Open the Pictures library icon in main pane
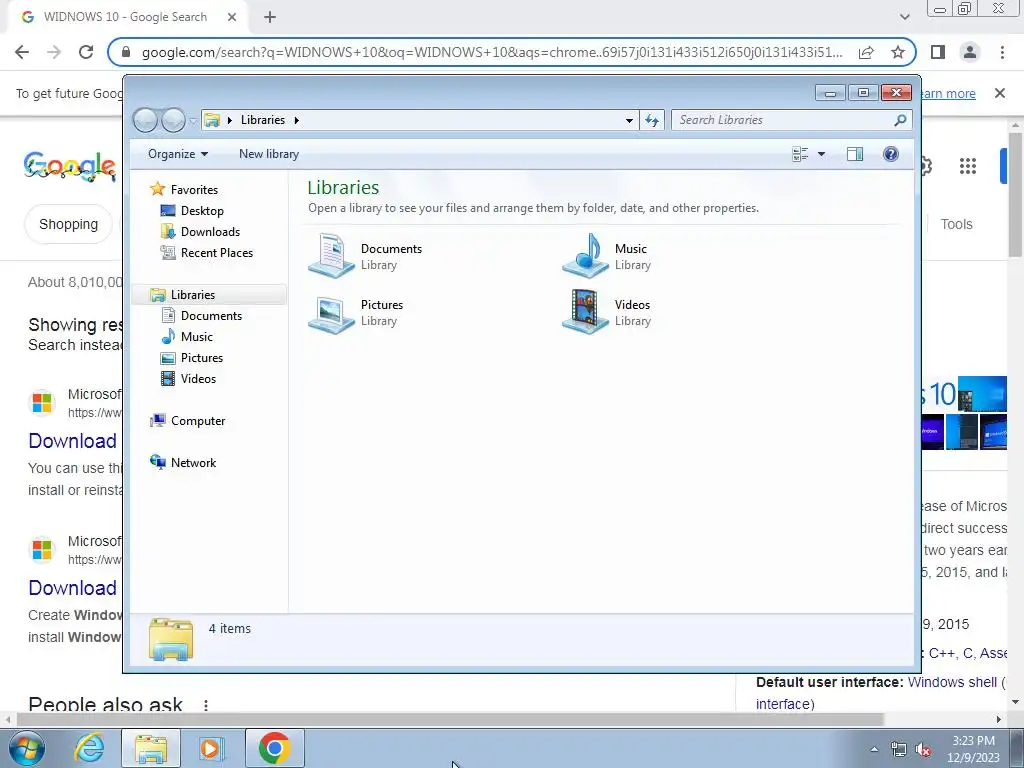The height and width of the screenshot is (768, 1024). click(331, 313)
